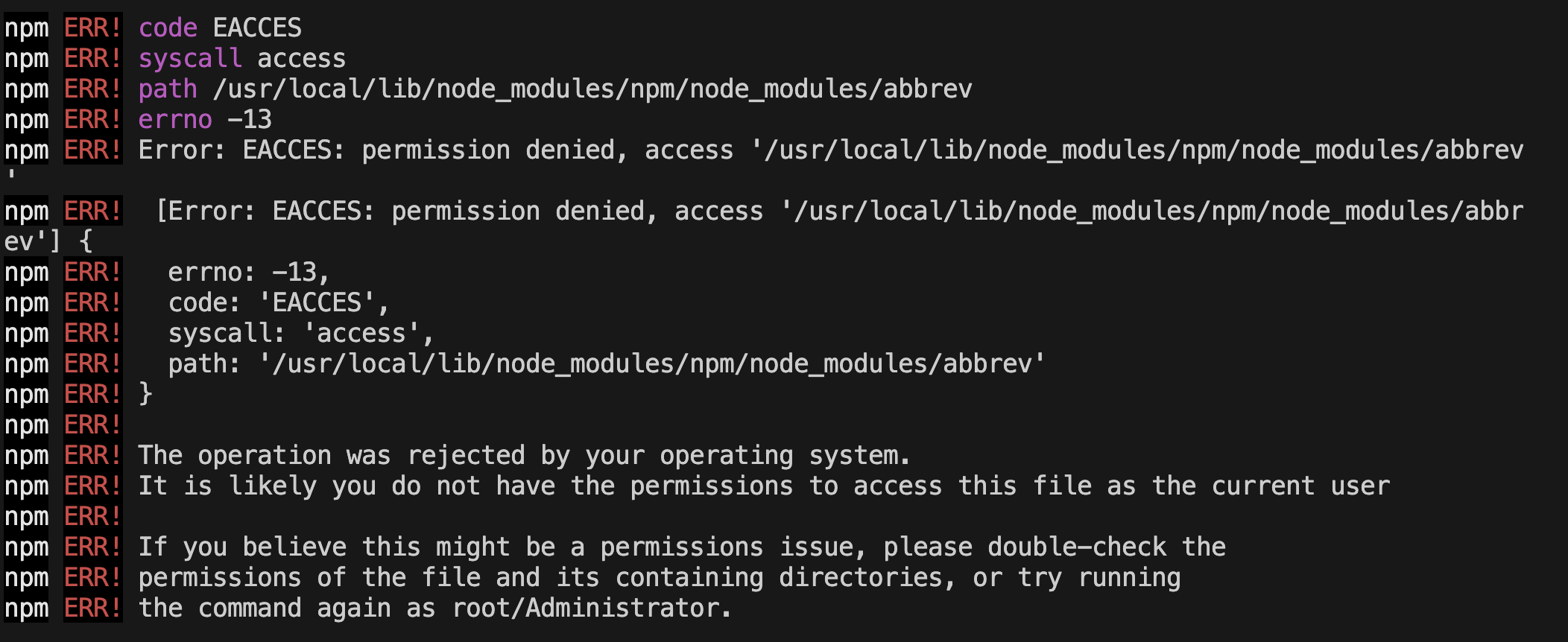The width and height of the screenshot is (1568, 642).
Task: Click the /usr/local/lib path on path line
Action: click(x=592, y=89)
